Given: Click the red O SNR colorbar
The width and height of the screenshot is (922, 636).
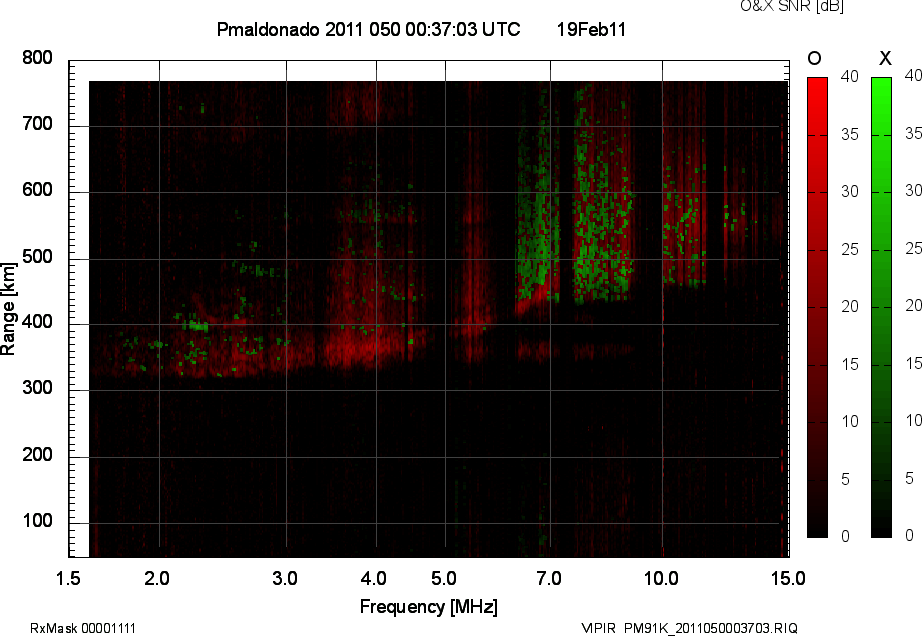Looking at the screenshot, I should 817,307.
